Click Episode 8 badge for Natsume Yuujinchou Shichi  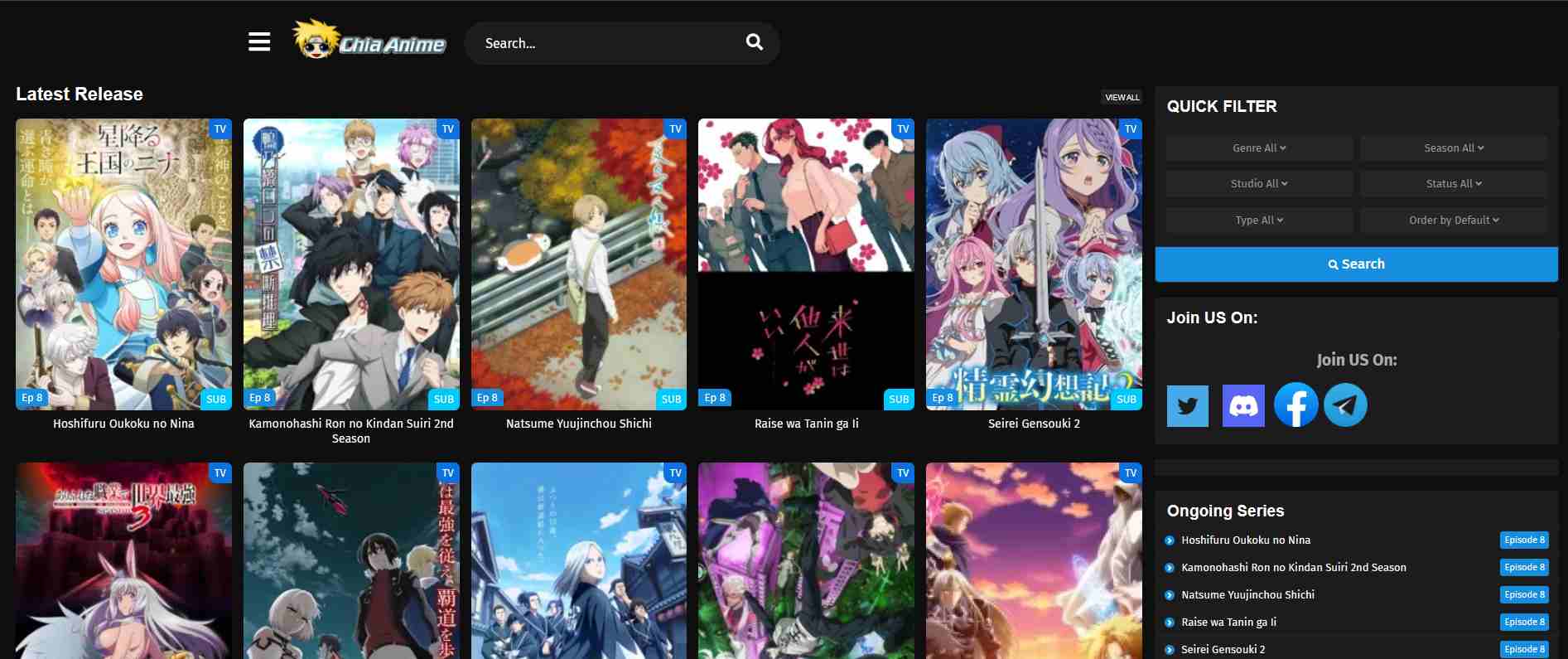click(1524, 595)
